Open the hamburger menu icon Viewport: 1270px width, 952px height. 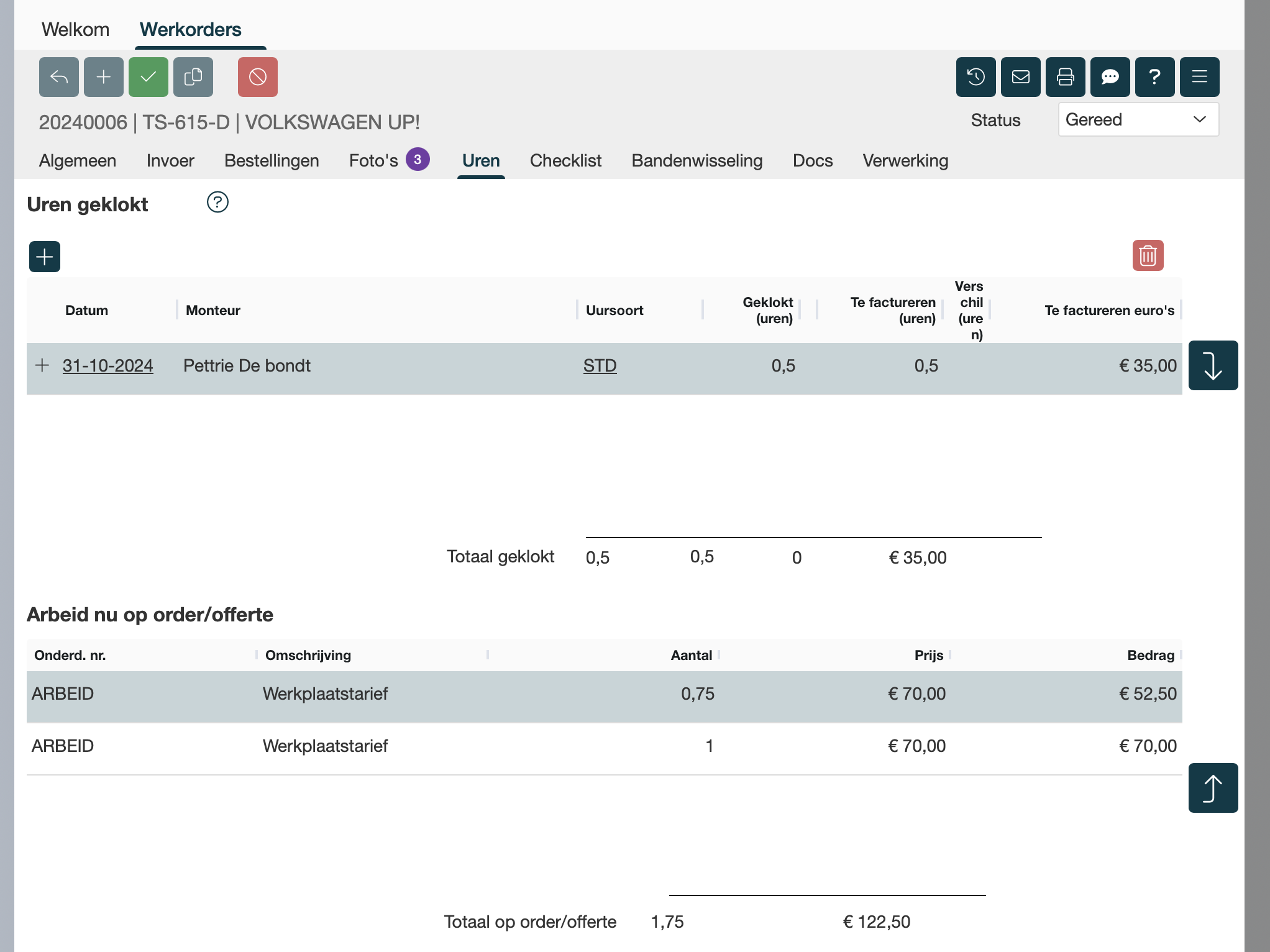(x=1200, y=77)
